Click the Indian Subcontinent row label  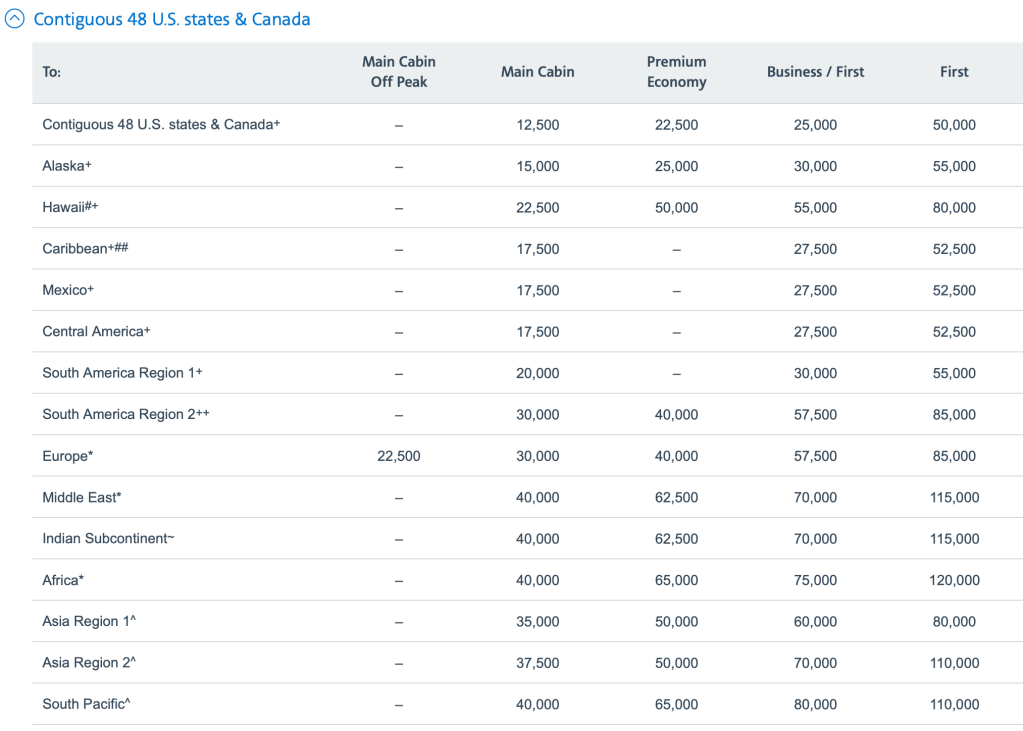108,538
